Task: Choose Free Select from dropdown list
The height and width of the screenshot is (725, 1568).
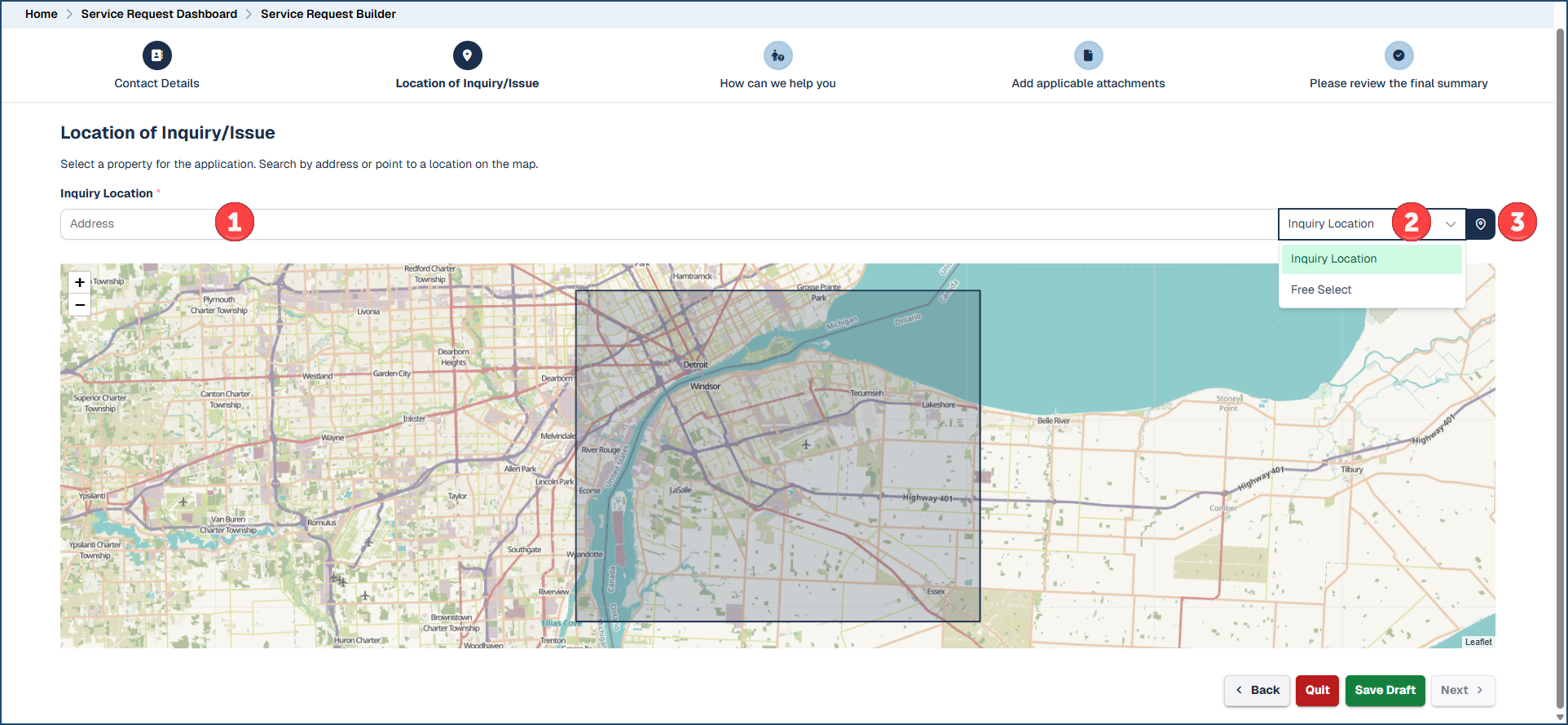Action: (x=1320, y=290)
